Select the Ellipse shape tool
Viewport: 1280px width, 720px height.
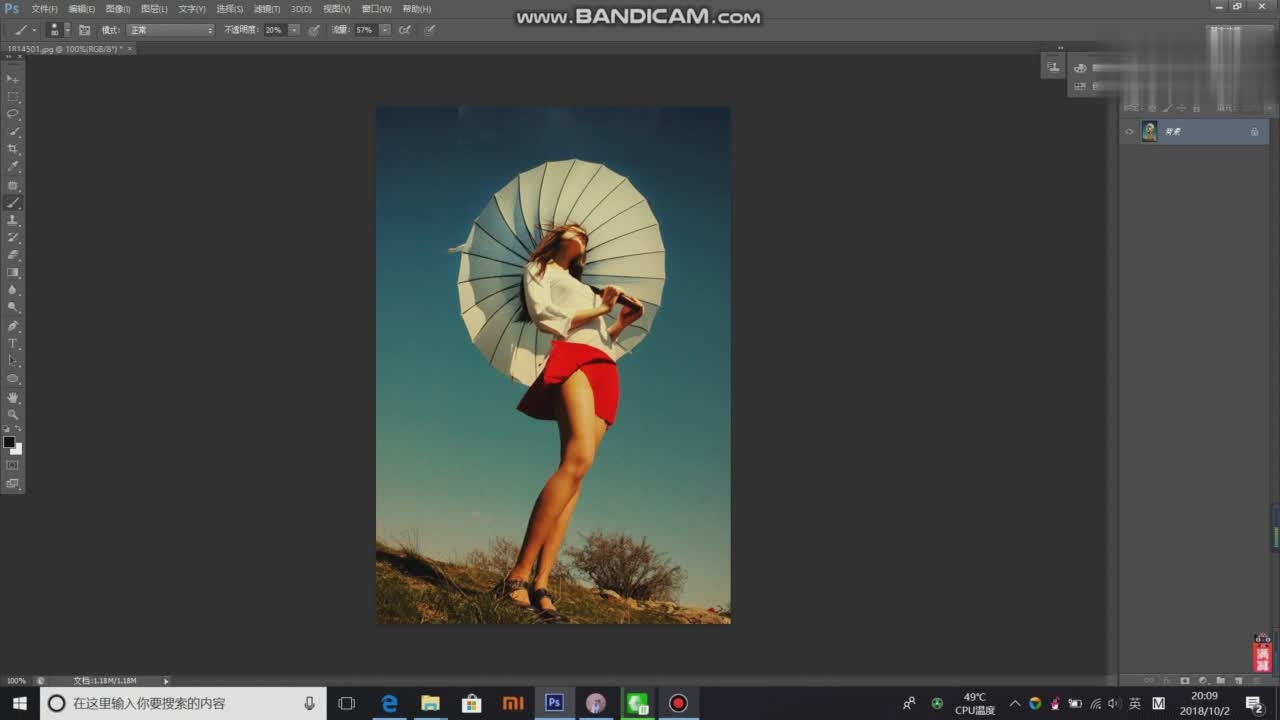click(13, 379)
